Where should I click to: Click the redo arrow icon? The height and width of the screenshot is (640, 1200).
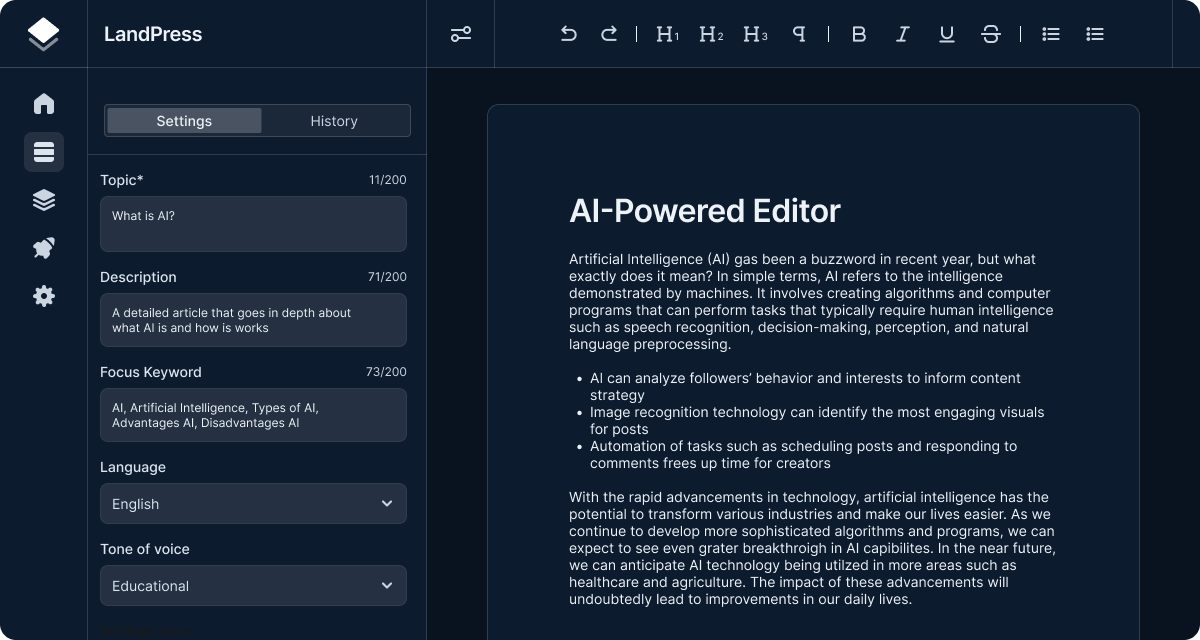[x=608, y=34]
